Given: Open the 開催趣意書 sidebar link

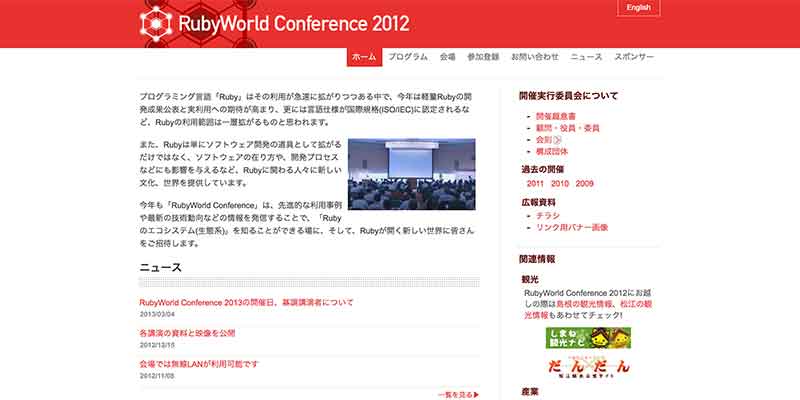Looking at the screenshot, I should pyautogui.click(x=556, y=116).
